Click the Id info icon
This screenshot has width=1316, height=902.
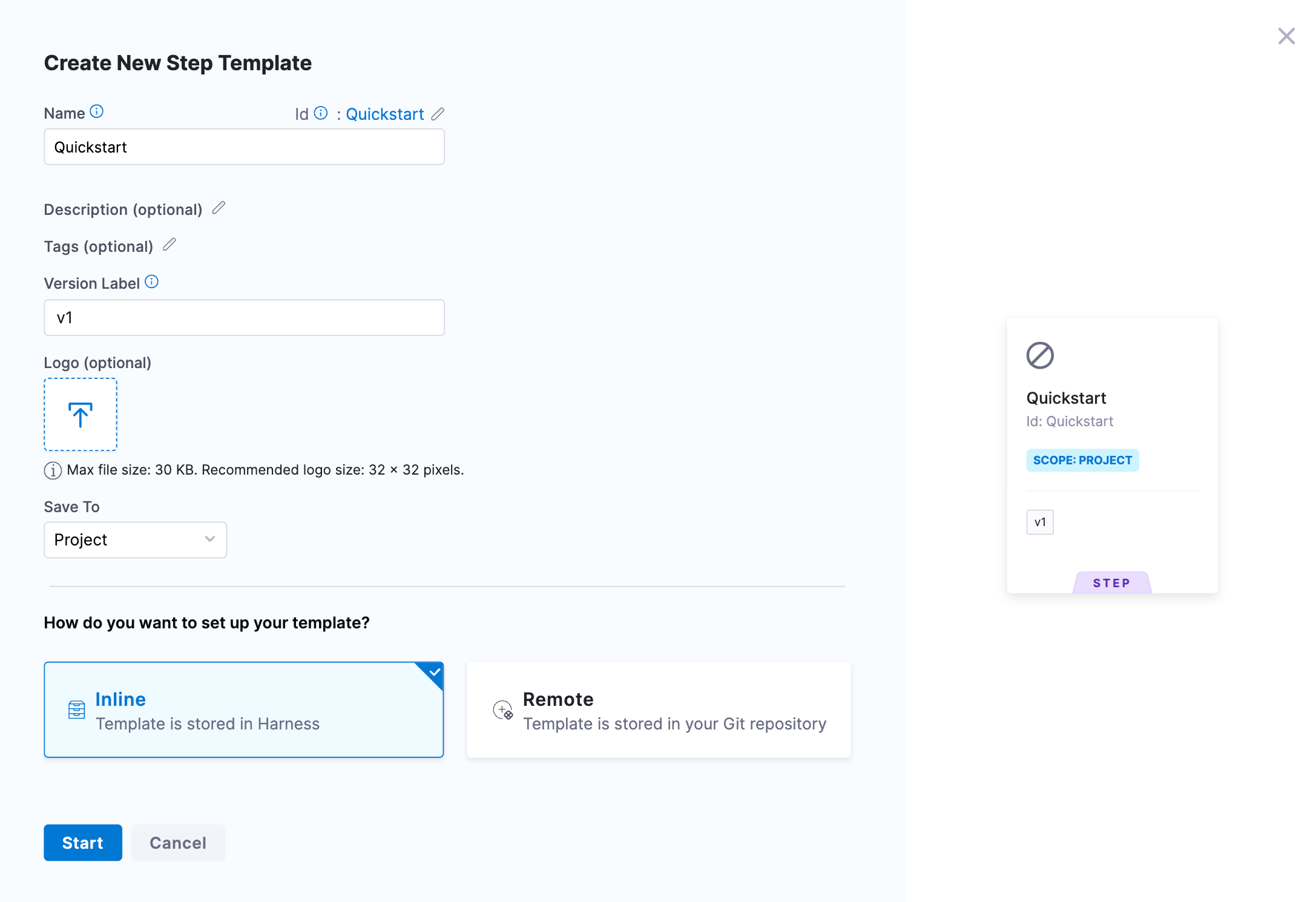tap(321, 113)
